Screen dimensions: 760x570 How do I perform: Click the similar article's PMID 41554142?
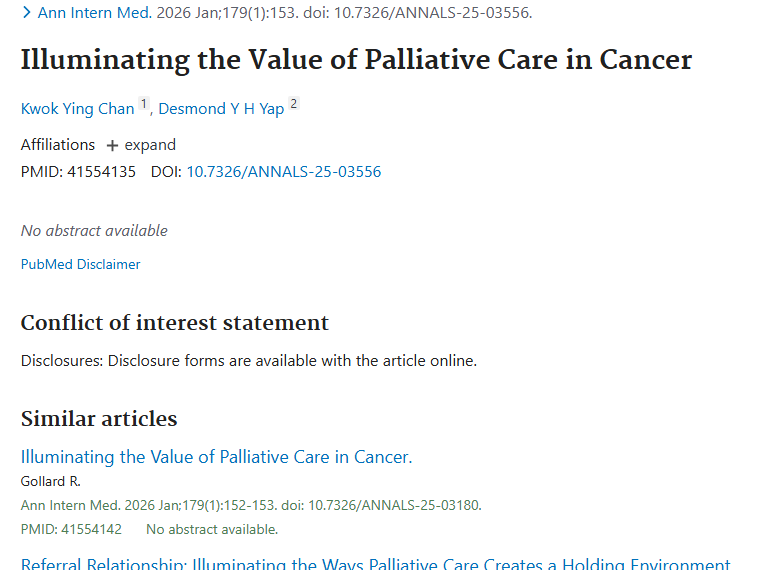(75, 529)
